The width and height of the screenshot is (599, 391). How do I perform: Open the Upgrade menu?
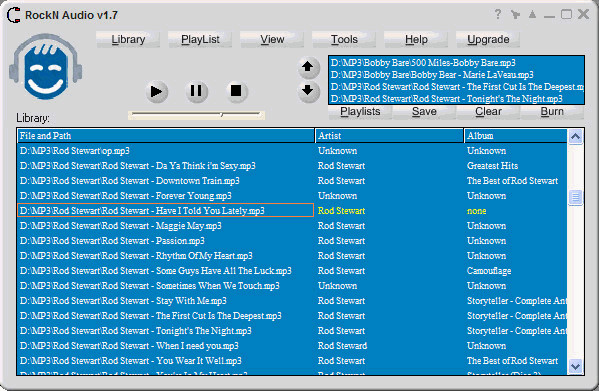pos(488,39)
